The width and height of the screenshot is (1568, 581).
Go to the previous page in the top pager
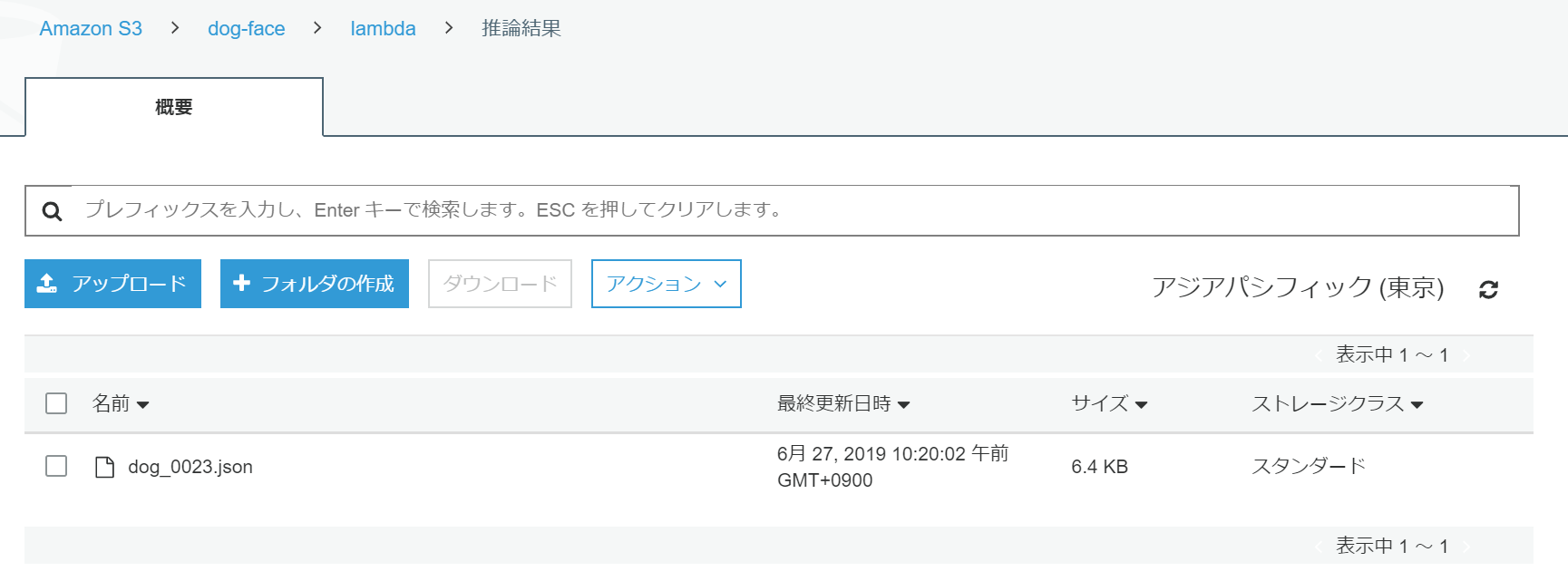(1319, 355)
